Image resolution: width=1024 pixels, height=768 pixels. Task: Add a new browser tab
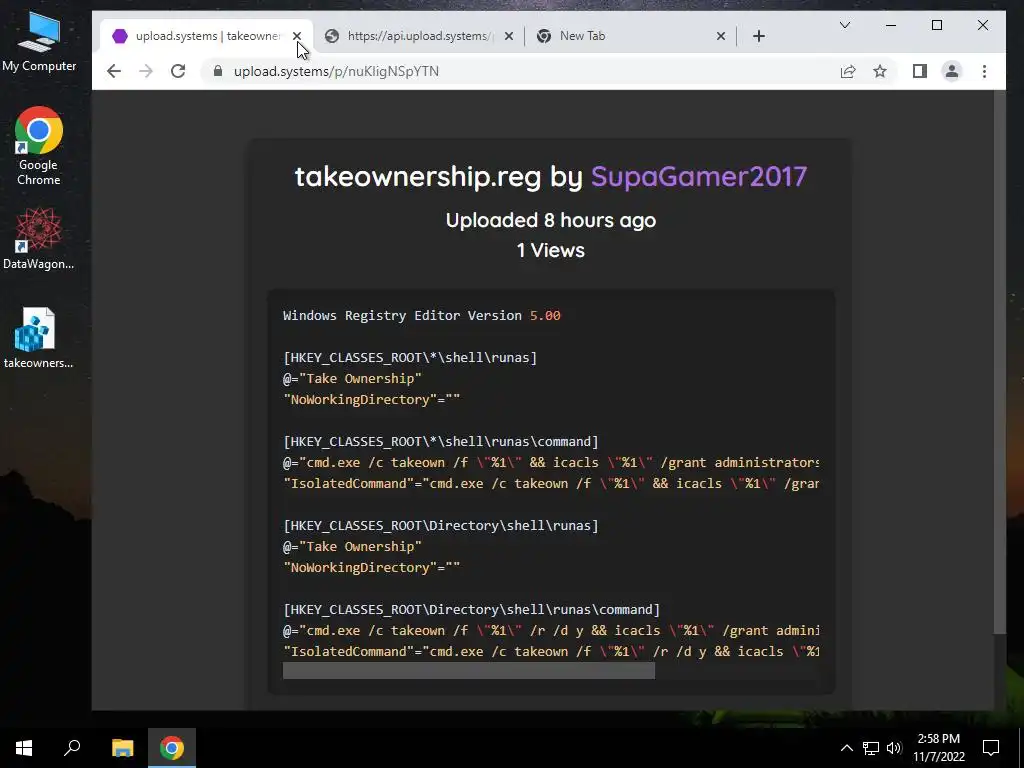pyautogui.click(x=758, y=36)
